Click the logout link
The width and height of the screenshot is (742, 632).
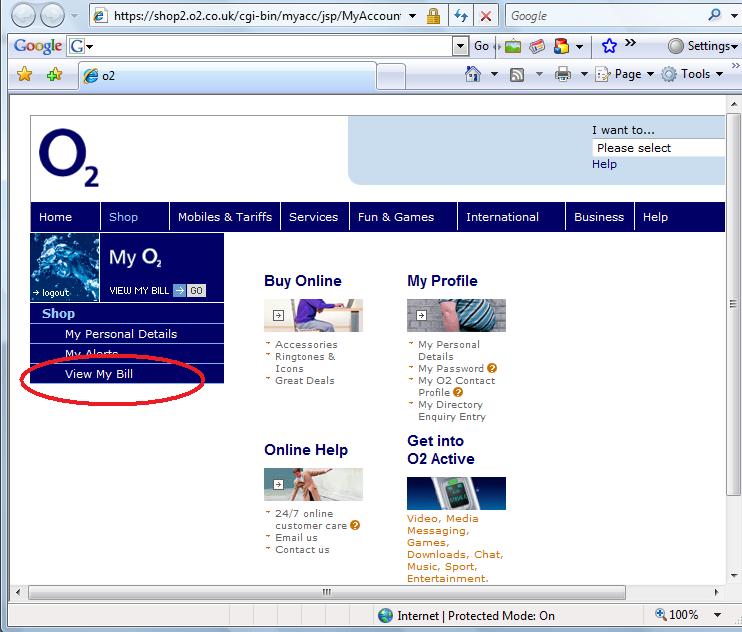pyautogui.click(x=52, y=293)
